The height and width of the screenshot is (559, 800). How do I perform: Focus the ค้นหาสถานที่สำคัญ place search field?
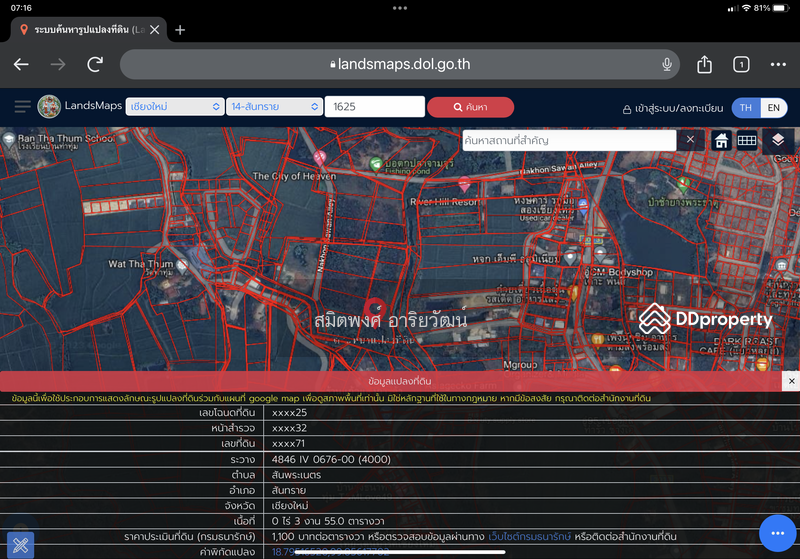tap(569, 140)
